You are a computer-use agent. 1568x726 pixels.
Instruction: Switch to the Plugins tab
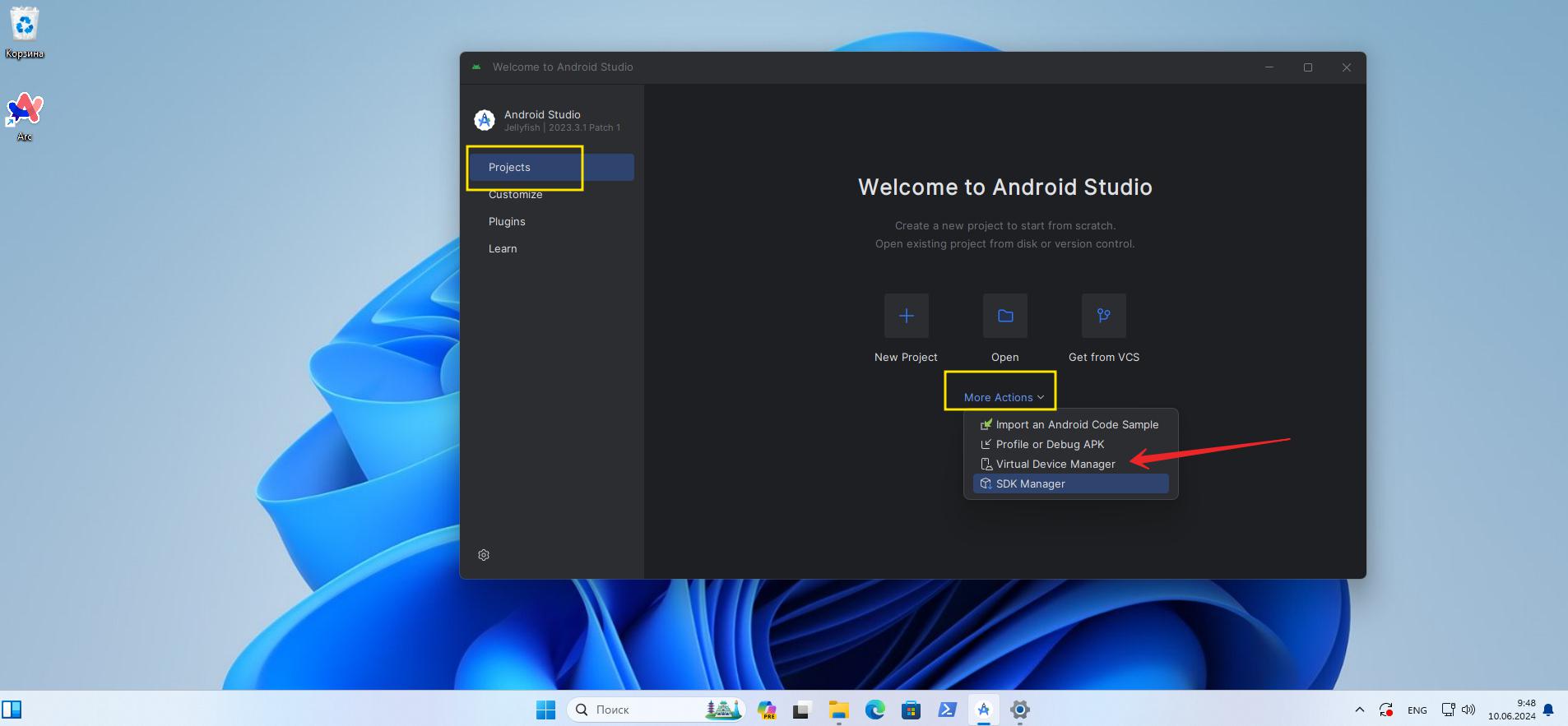[507, 222]
